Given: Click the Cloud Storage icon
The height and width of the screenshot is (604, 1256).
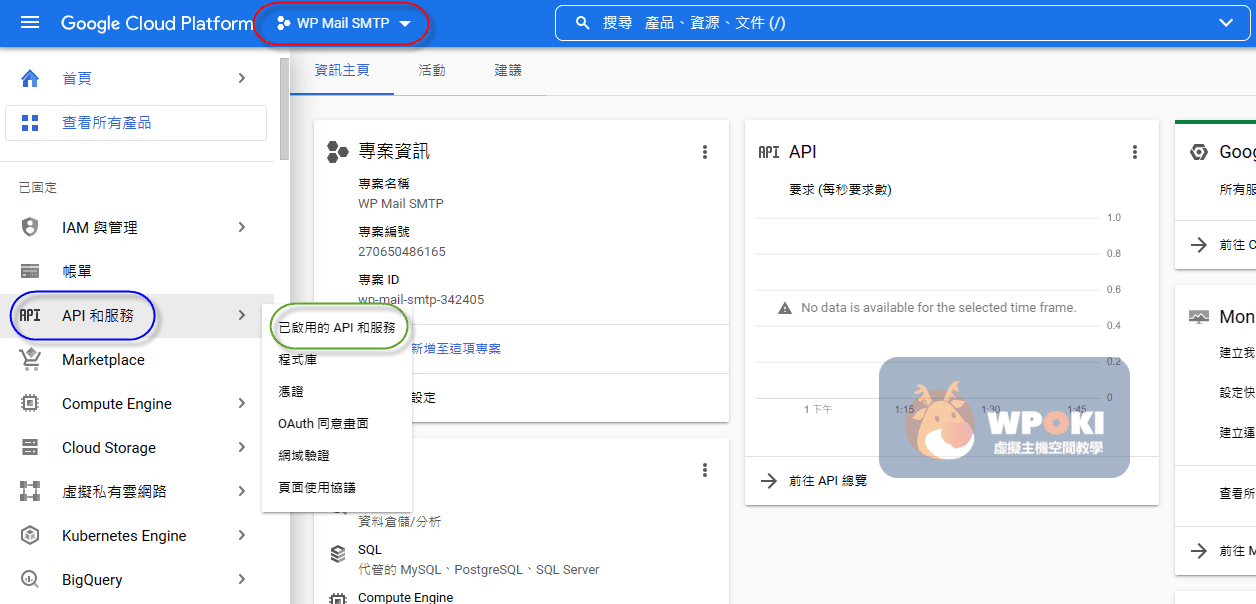Looking at the screenshot, I should [30, 448].
